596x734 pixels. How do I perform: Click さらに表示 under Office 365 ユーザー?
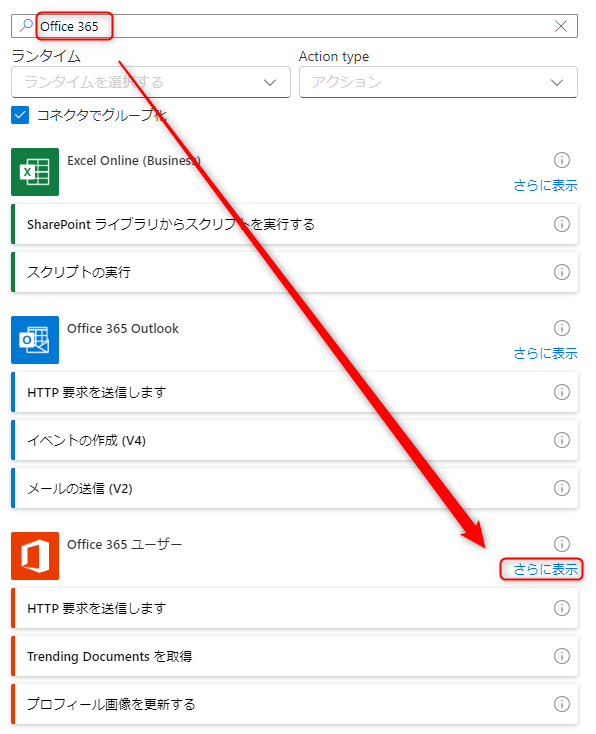(545, 570)
